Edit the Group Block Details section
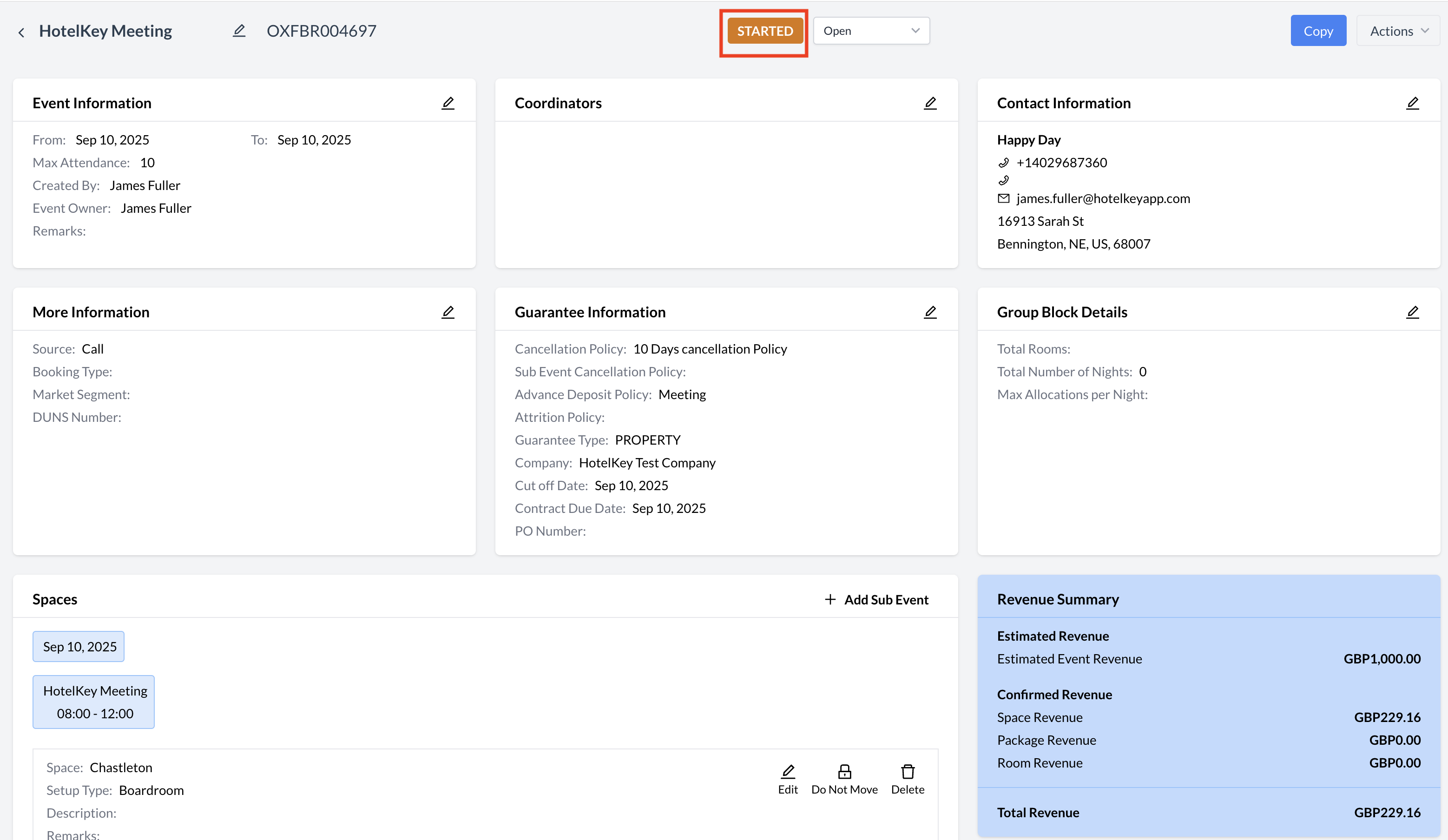The width and height of the screenshot is (1448, 840). pyautogui.click(x=1412, y=312)
